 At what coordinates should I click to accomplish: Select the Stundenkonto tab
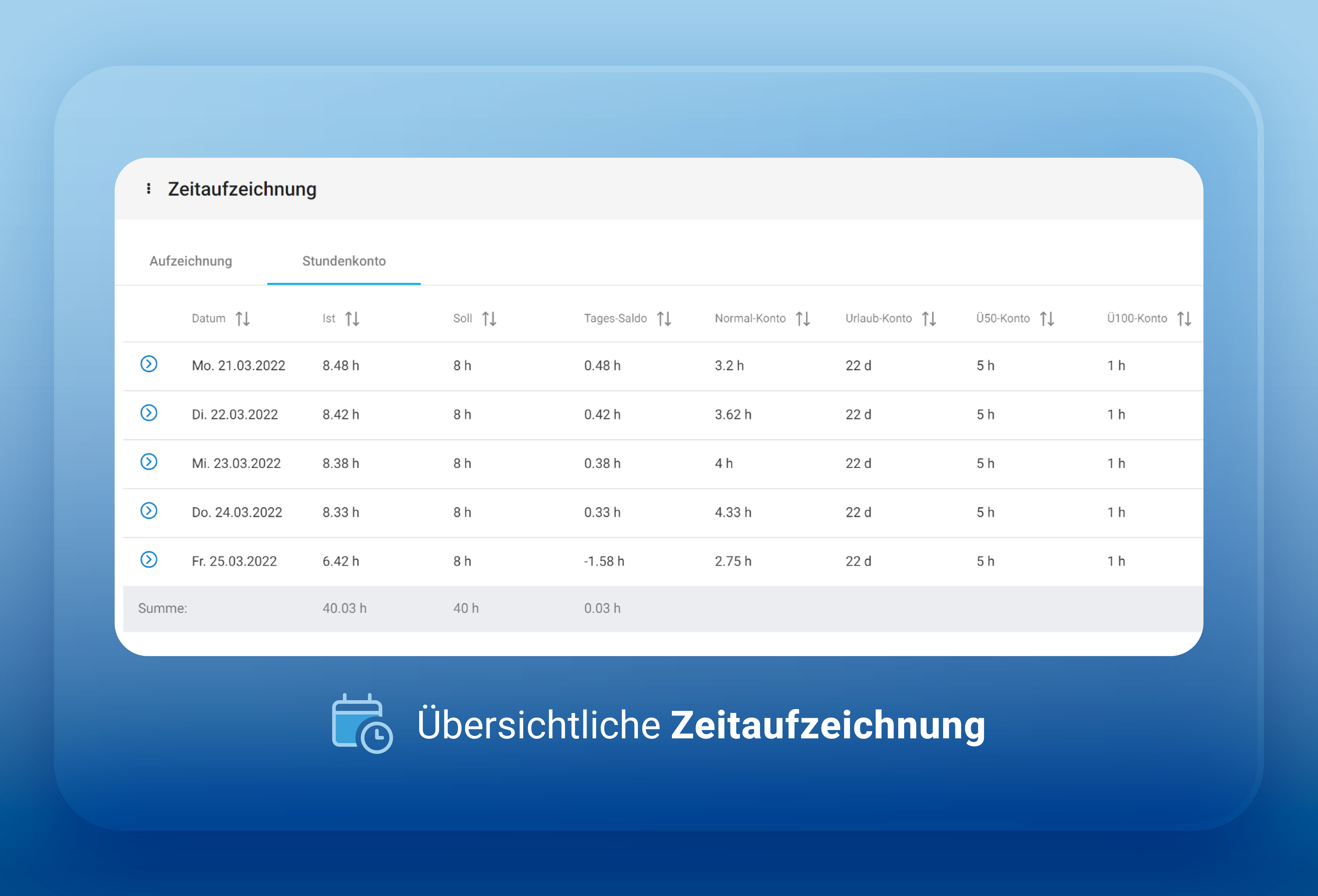click(x=344, y=261)
